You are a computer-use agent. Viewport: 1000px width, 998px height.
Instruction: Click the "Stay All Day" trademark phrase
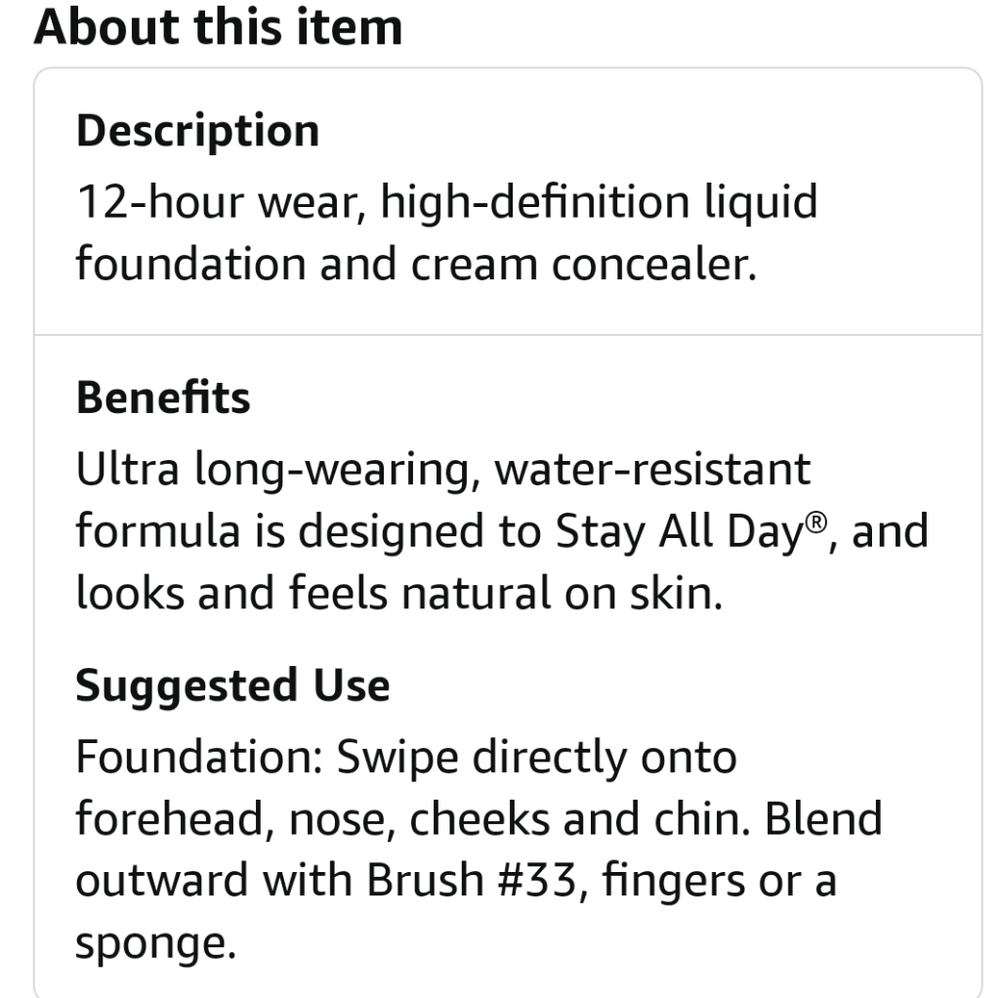click(678, 531)
